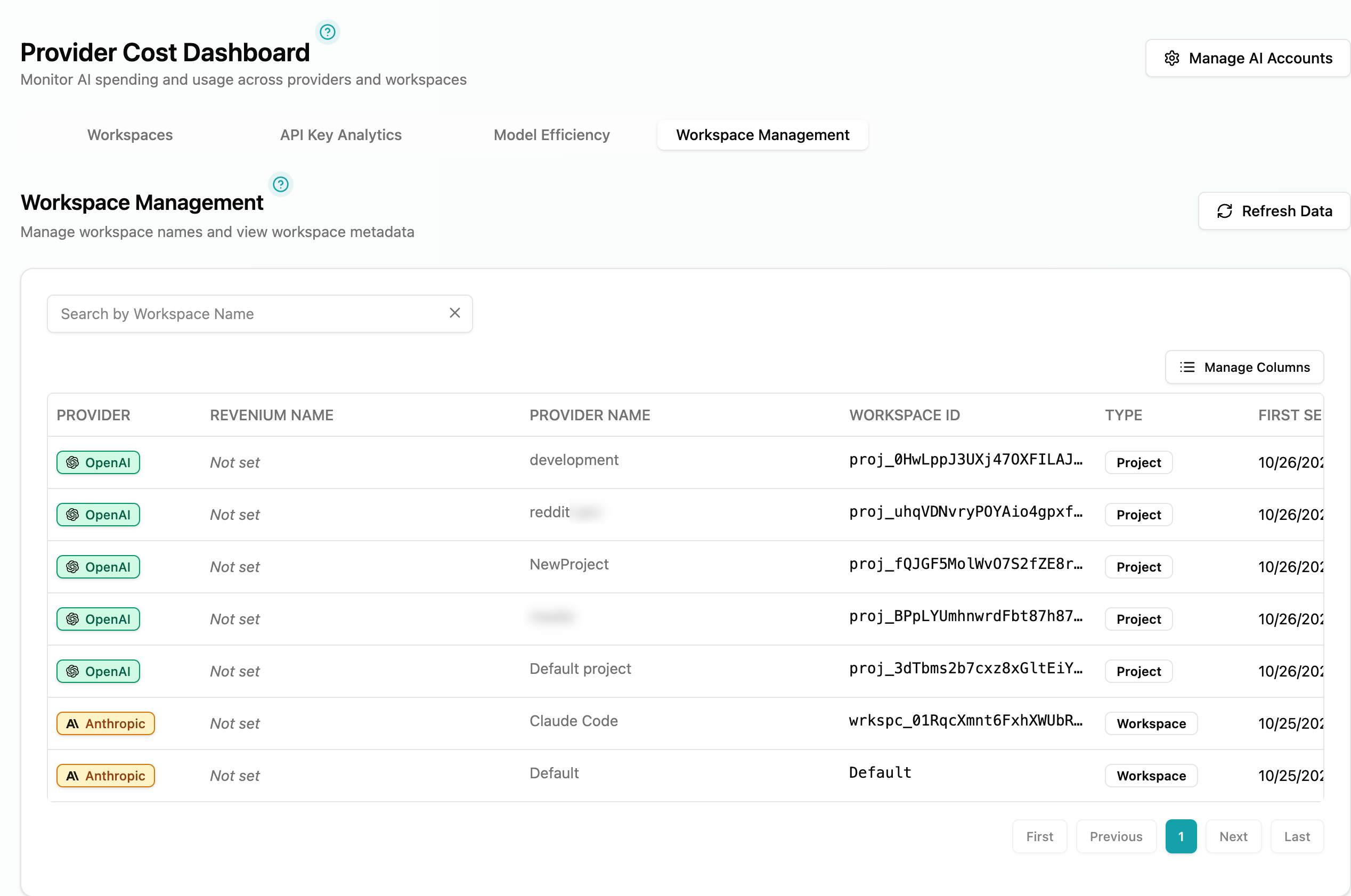
Task: Click help icon beside Provider Cost Dashboard
Action: click(328, 32)
